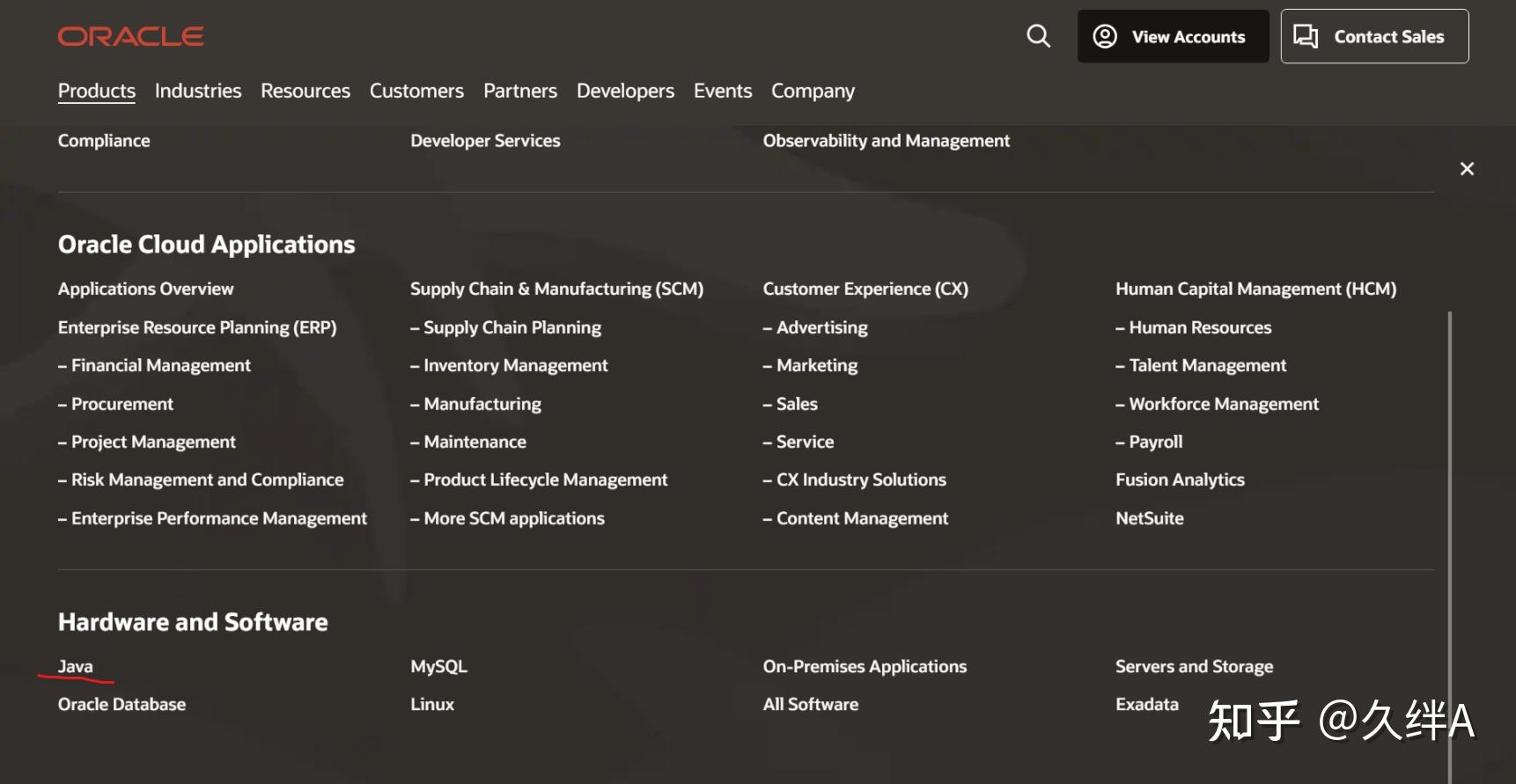Open the Industries menu

pyautogui.click(x=198, y=91)
